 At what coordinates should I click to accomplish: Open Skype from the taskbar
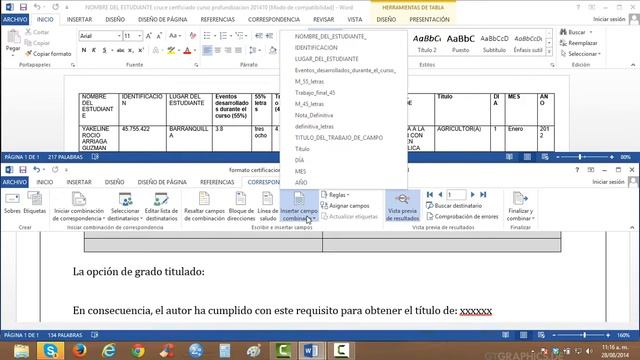point(51,351)
